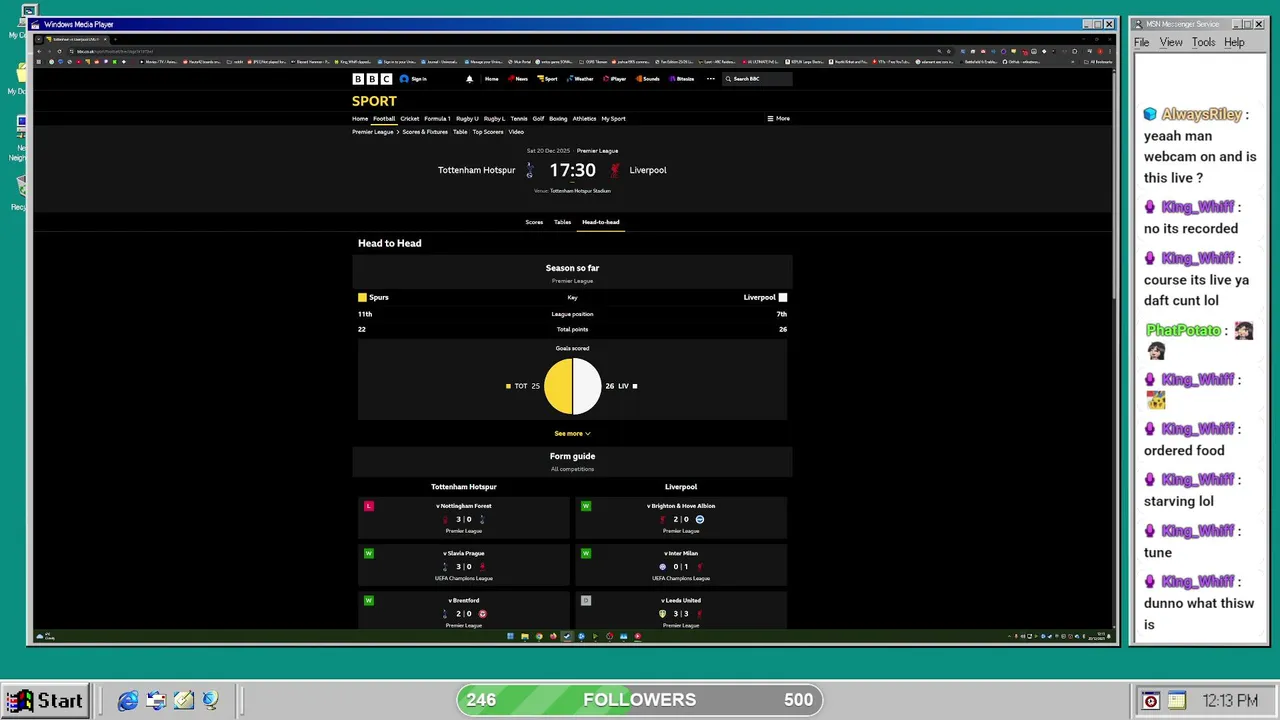Click the Sign in account link
This screenshot has height=720, width=1280.
[414, 79]
